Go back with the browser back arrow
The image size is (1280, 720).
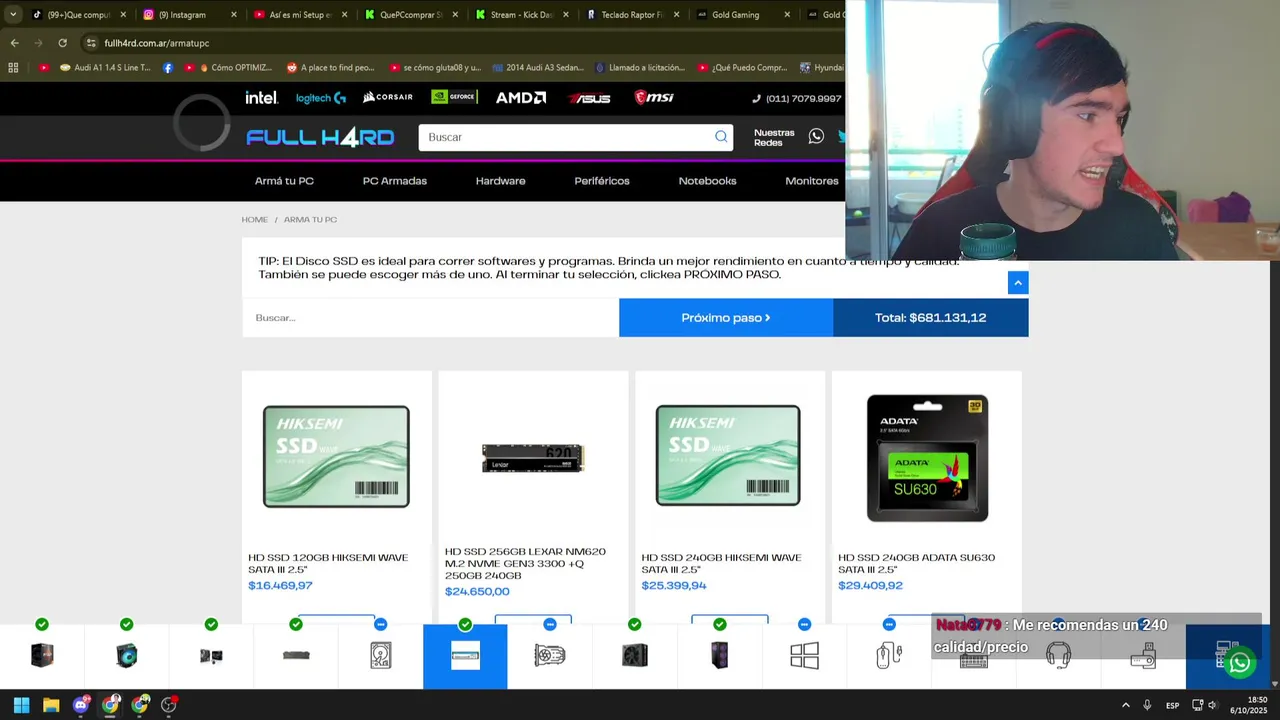click(x=14, y=43)
